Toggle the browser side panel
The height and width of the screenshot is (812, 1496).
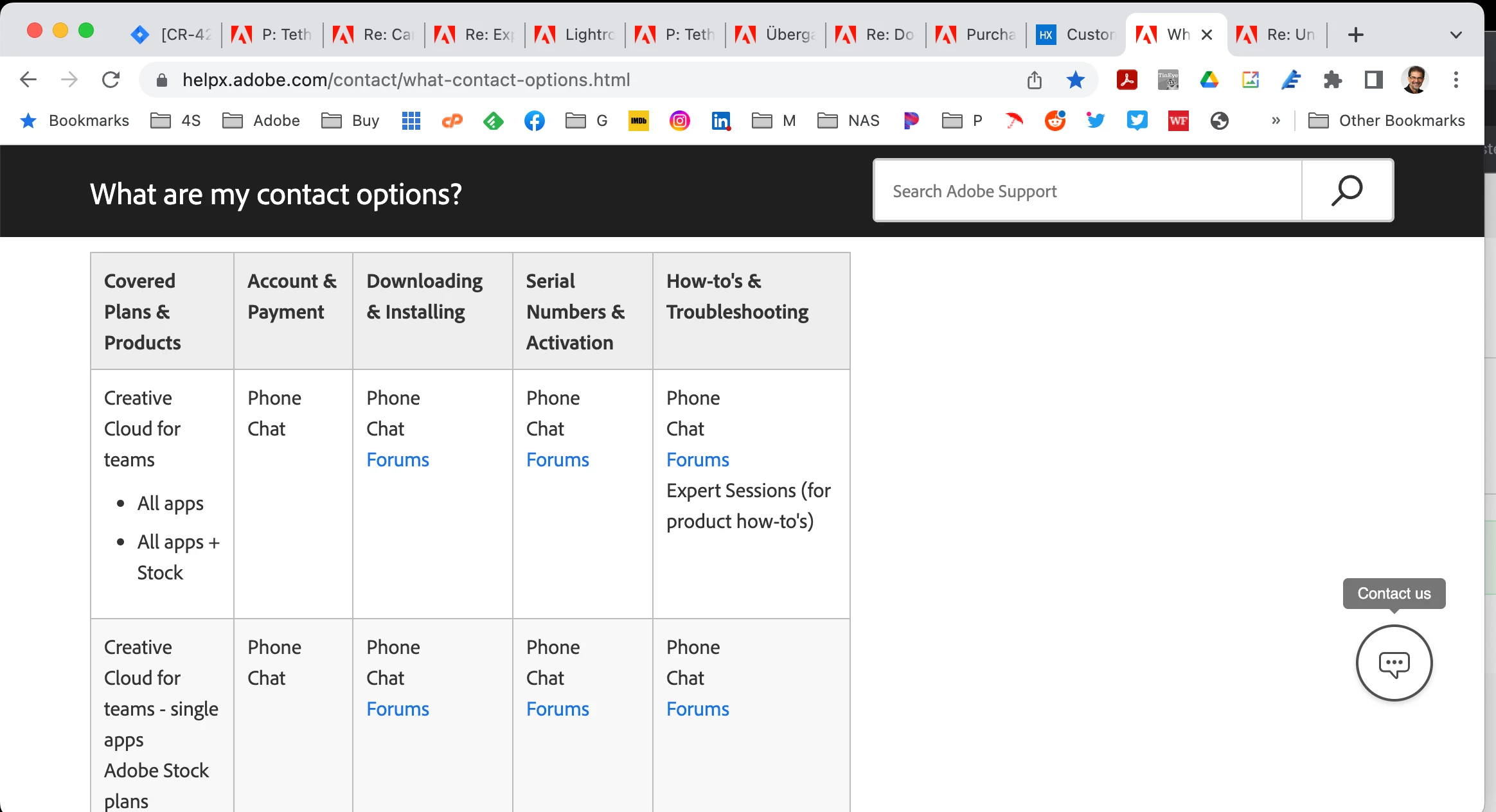coord(1373,80)
